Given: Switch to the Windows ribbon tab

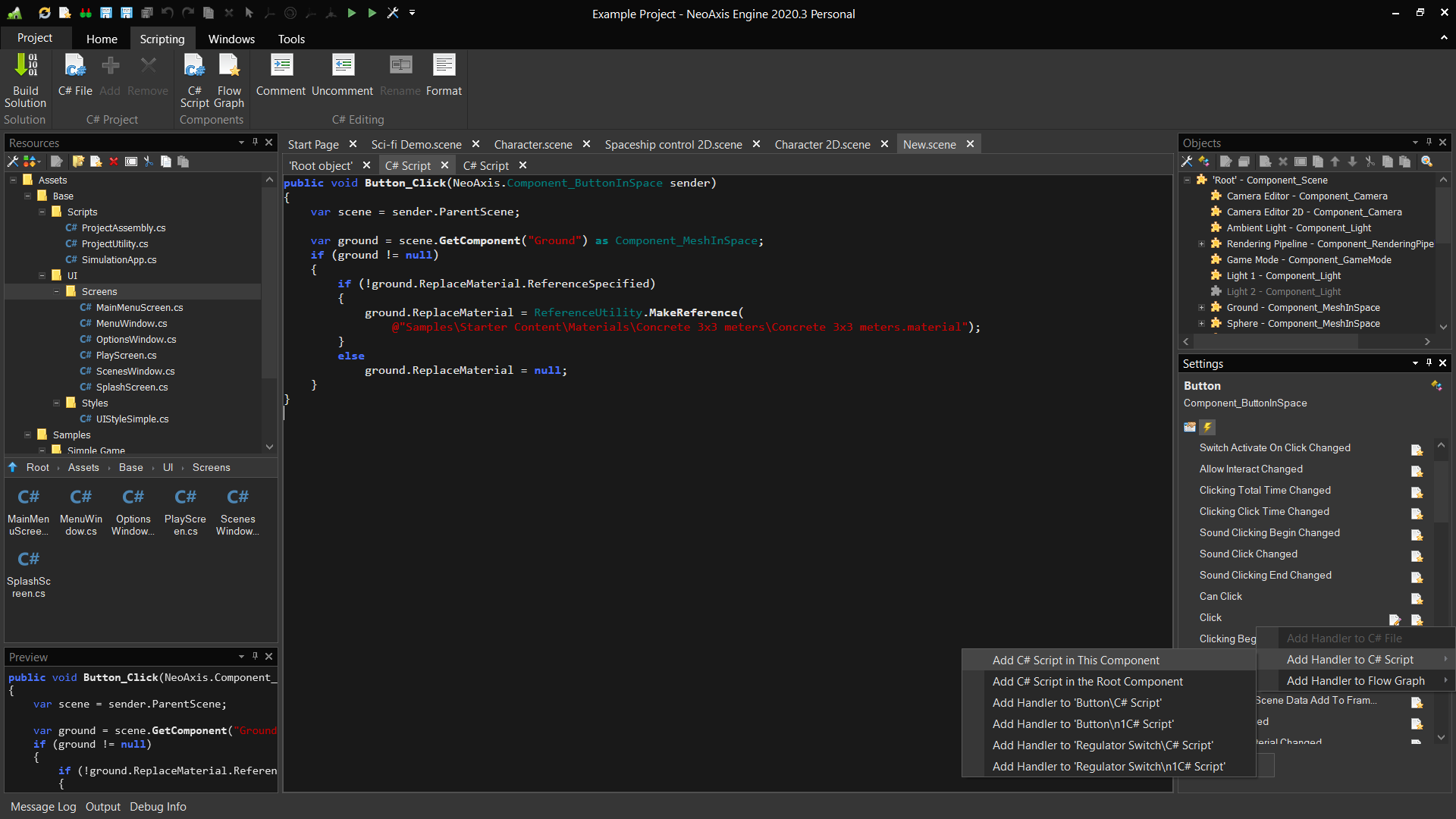Looking at the screenshot, I should click(231, 39).
